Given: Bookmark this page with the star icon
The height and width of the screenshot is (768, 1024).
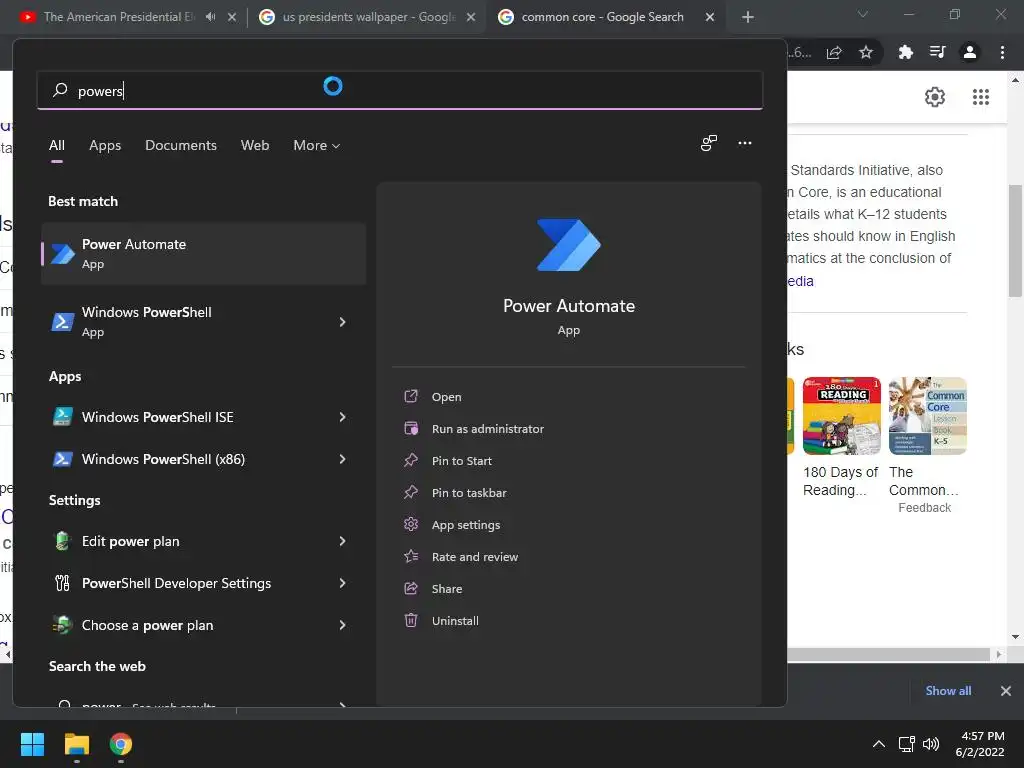Looking at the screenshot, I should [866, 52].
